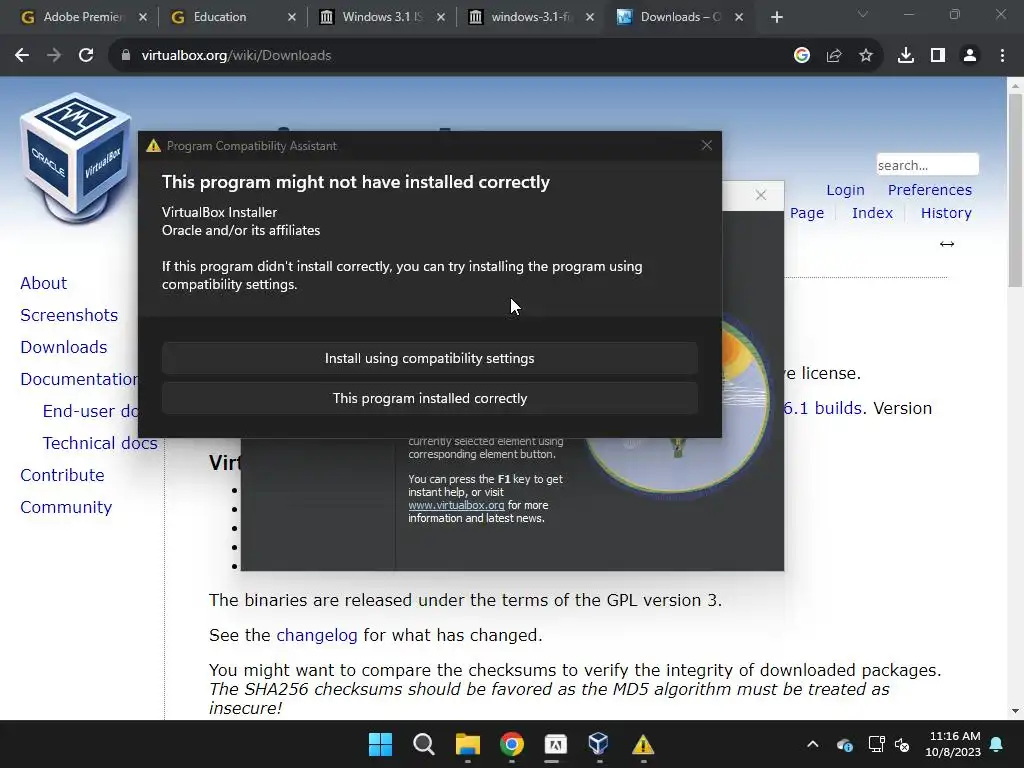Open the Preferences link
The image size is (1024, 768).
(929, 190)
